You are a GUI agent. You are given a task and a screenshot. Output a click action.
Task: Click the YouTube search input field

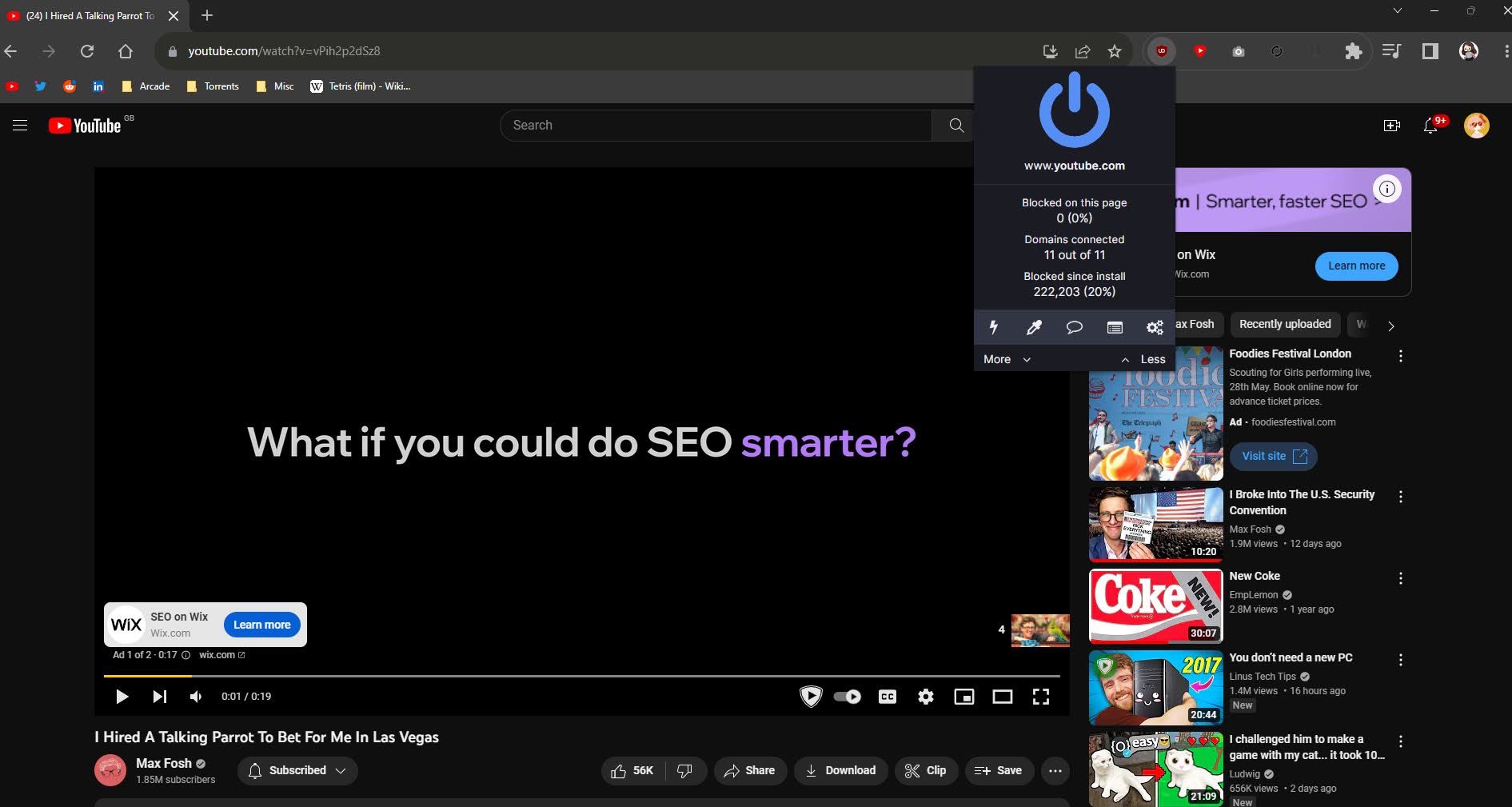pyautogui.click(x=716, y=126)
